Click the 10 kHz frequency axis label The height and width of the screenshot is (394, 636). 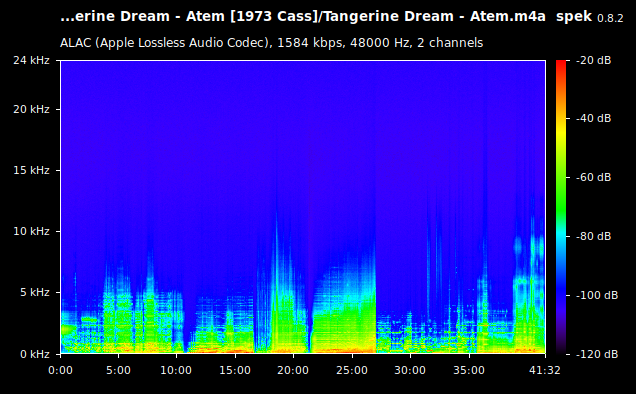(x=31, y=231)
